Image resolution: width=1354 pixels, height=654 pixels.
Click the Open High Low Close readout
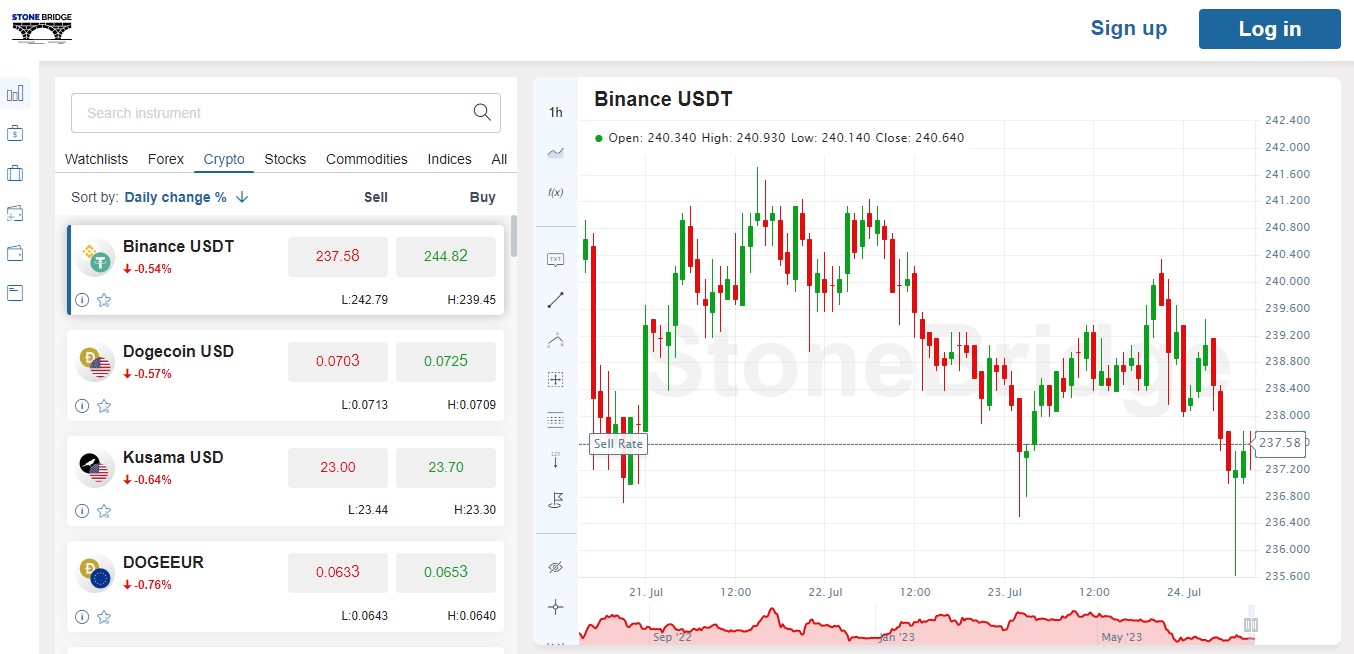click(x=786, y=138)
